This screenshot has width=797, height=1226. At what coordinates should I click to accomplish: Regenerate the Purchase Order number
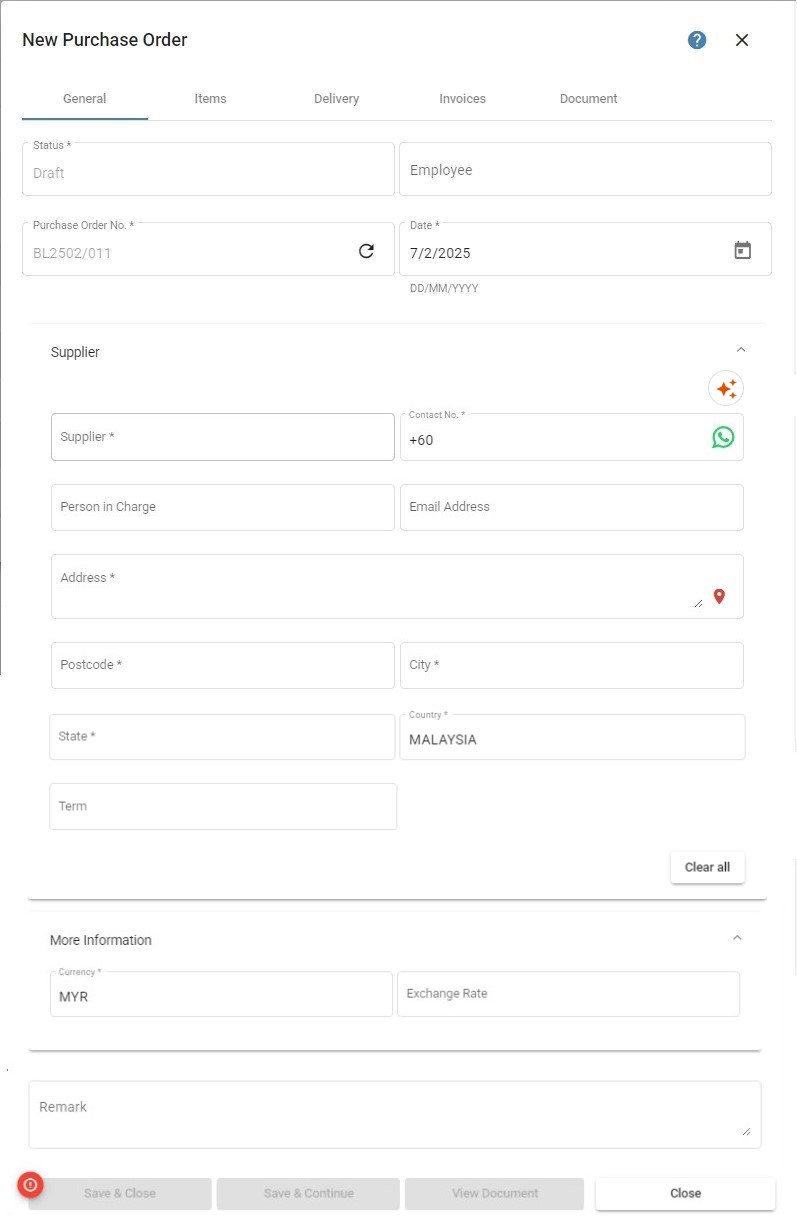pos(366,251)
